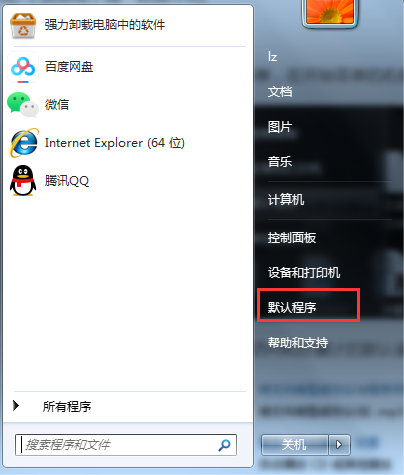Open WeChat via its green chat-bubble icon
Image resolution: width=404 pixels, height=475 pixels.
coord(23,105)
